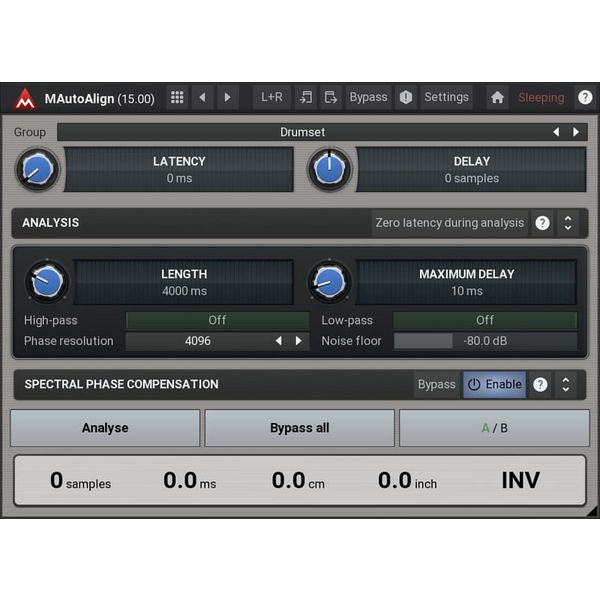Open the L+R channel mode selector
The height and width of the screenshot is (600, 600).
click(272, 98)
